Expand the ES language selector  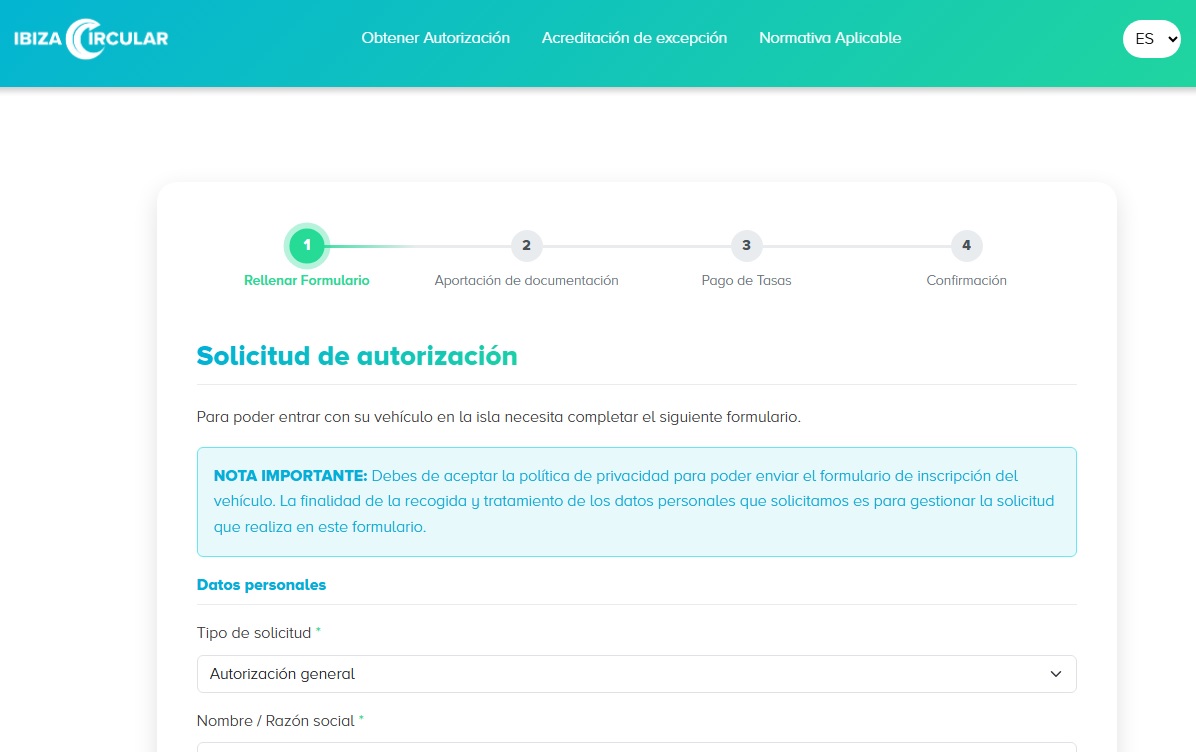1151,39
